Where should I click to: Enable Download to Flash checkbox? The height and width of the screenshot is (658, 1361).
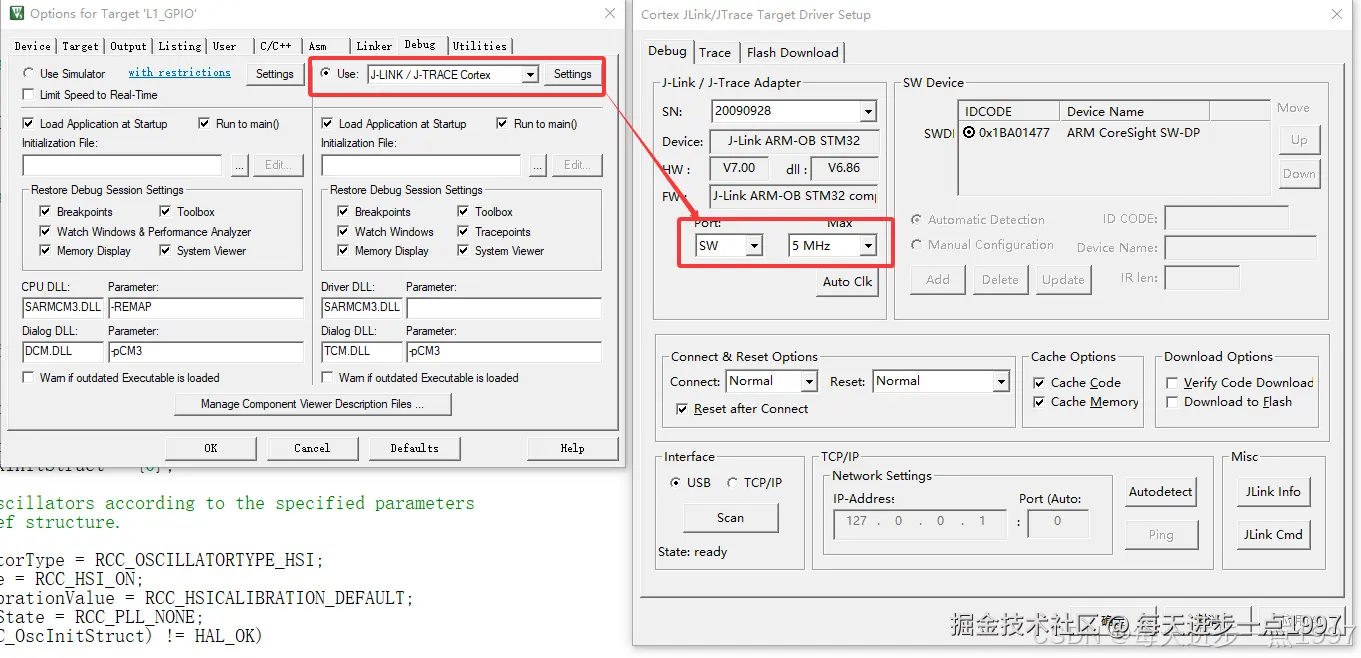point(1172,402)
